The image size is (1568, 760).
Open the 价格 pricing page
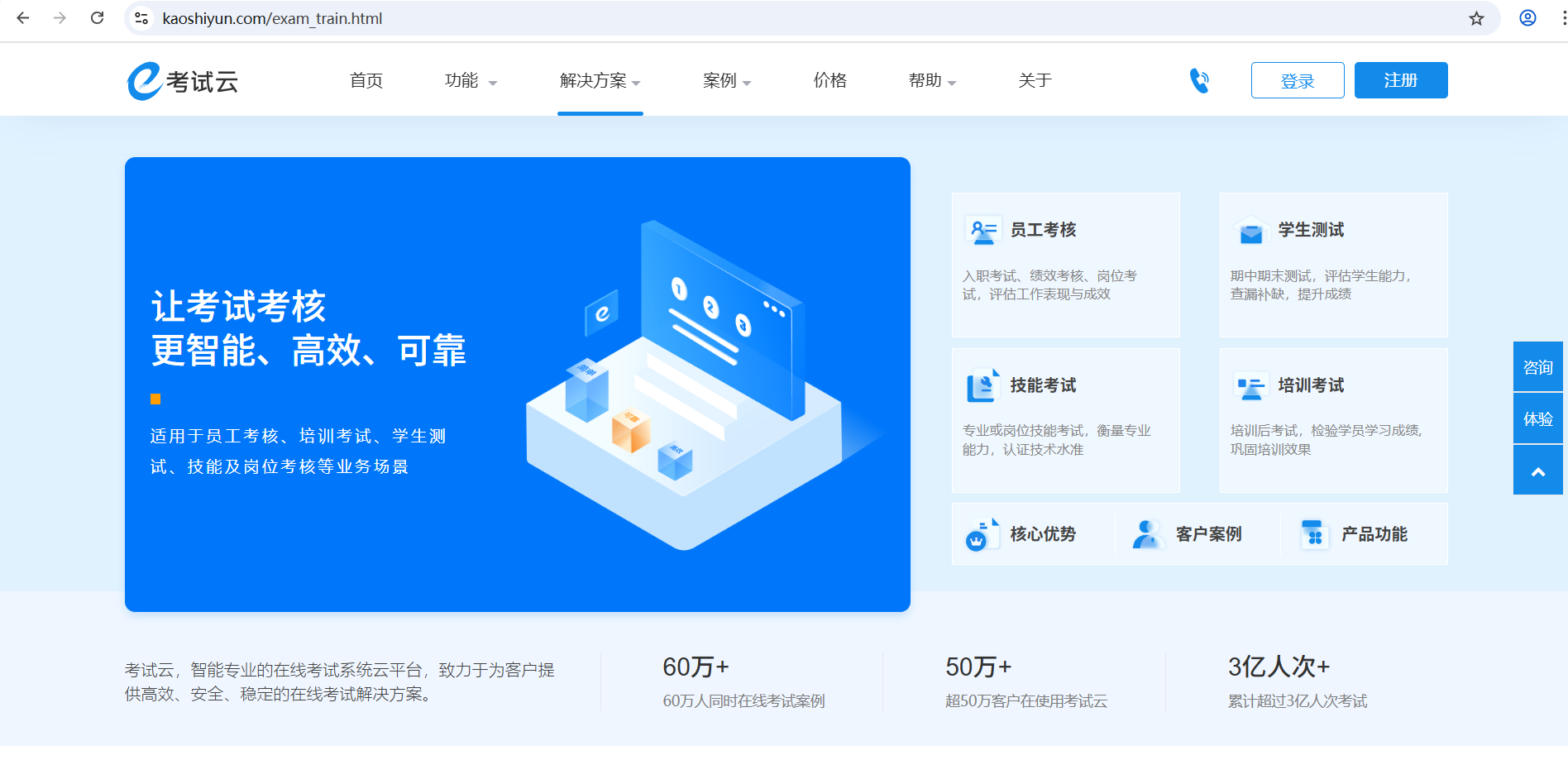click(829, 81)
